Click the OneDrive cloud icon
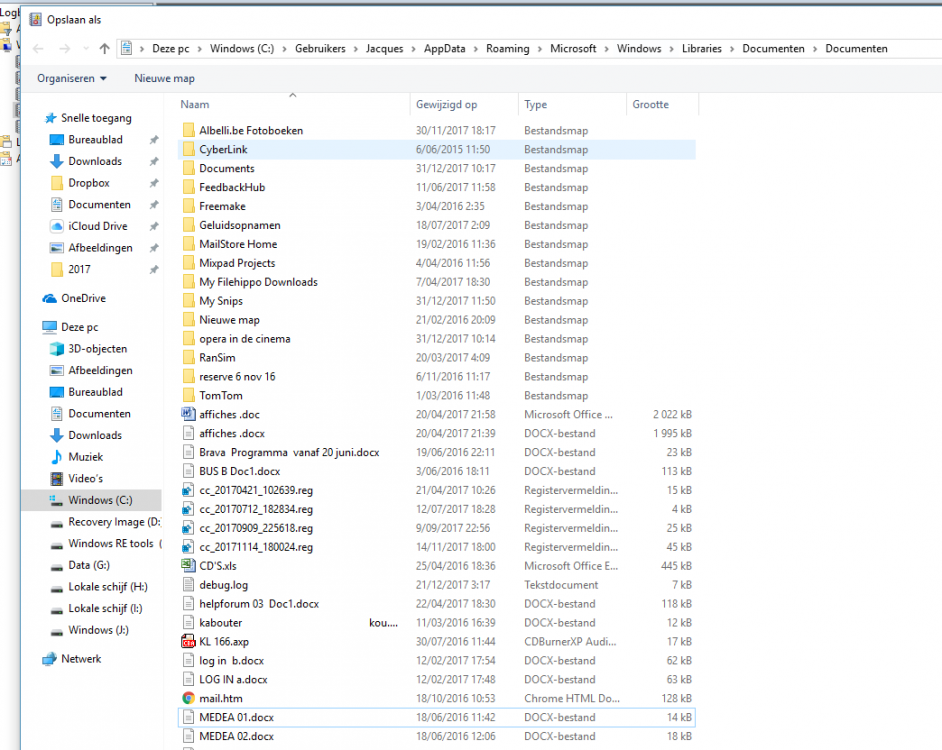The width and height of the screenshot is (942, 750). click(x=50, y=298)
